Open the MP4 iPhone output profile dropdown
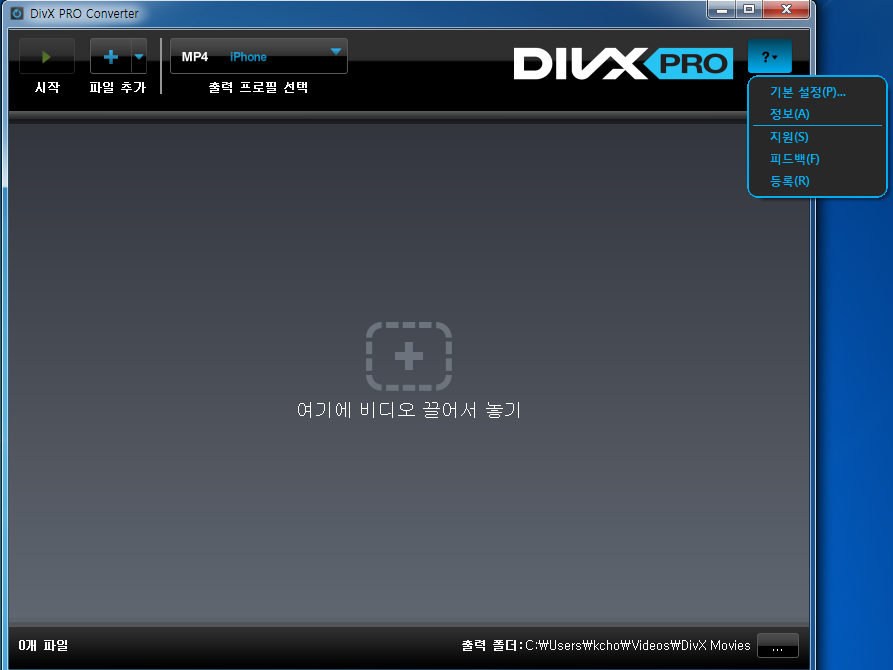The image size is (893, 670). point(259,56)
